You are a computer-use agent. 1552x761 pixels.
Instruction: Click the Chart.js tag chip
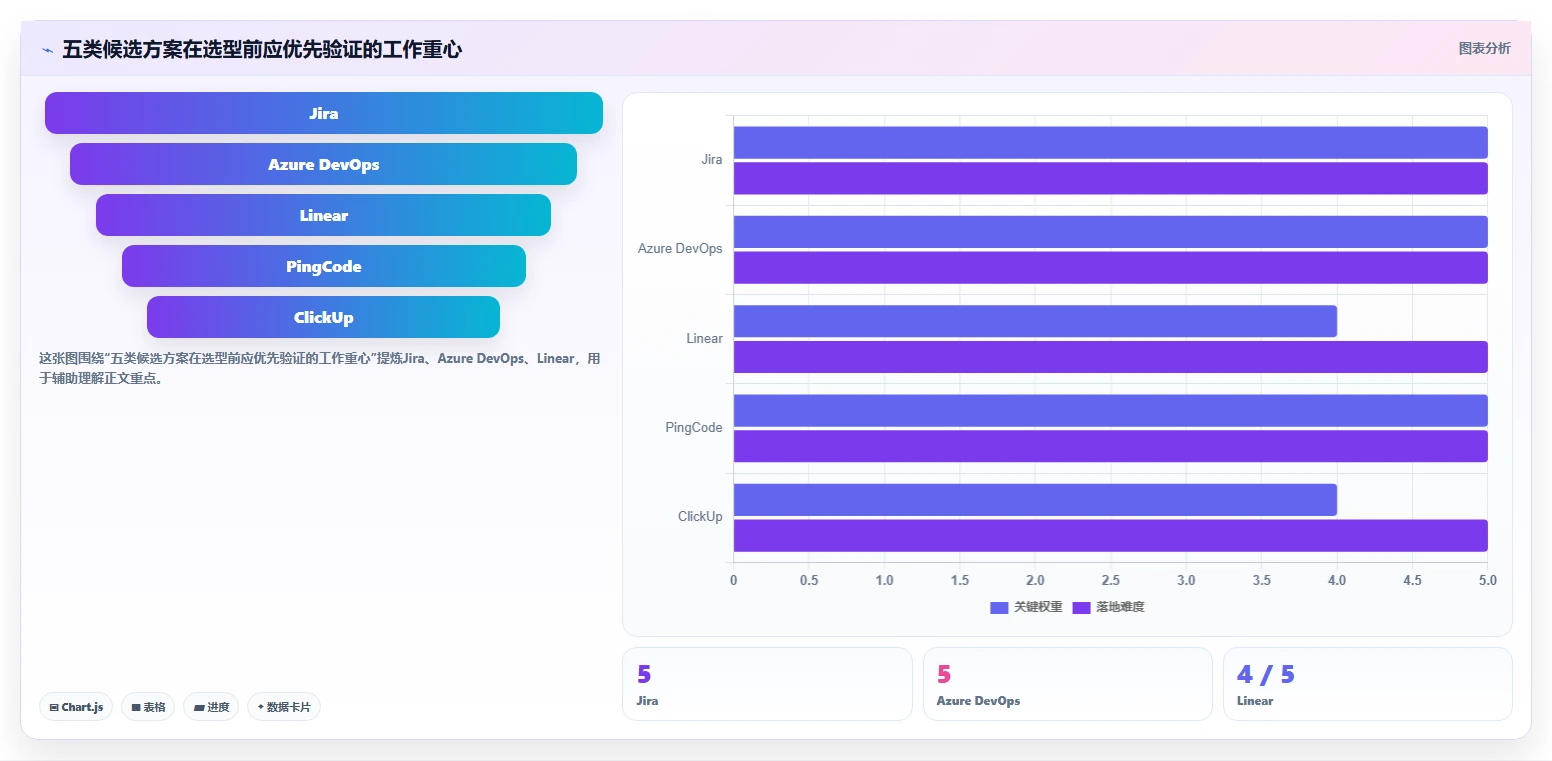click(77, 707)
